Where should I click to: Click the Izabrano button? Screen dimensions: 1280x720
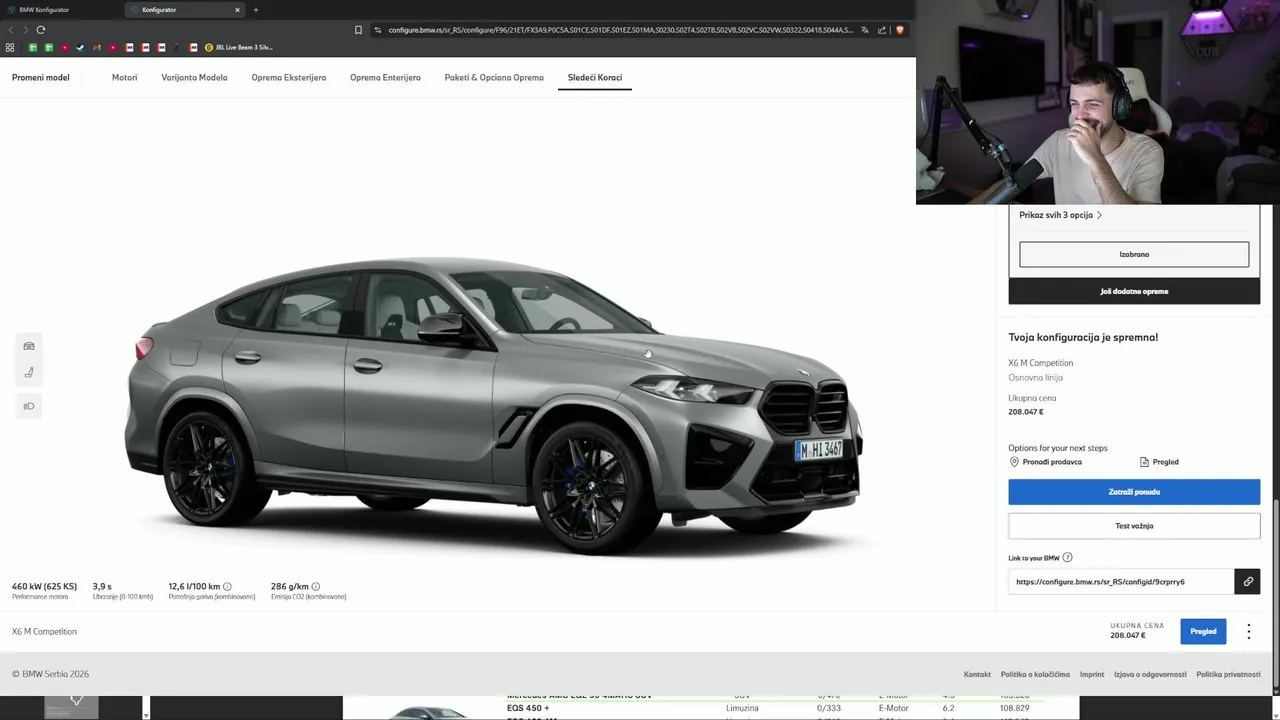1134,254
